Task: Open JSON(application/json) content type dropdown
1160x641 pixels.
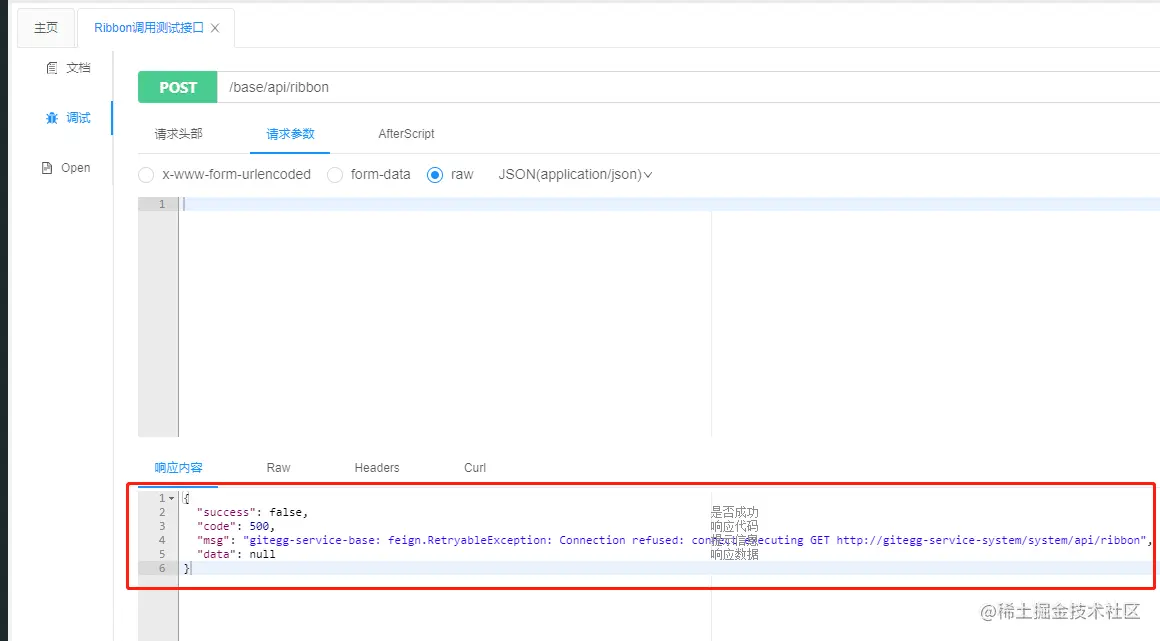Action: 575,175
